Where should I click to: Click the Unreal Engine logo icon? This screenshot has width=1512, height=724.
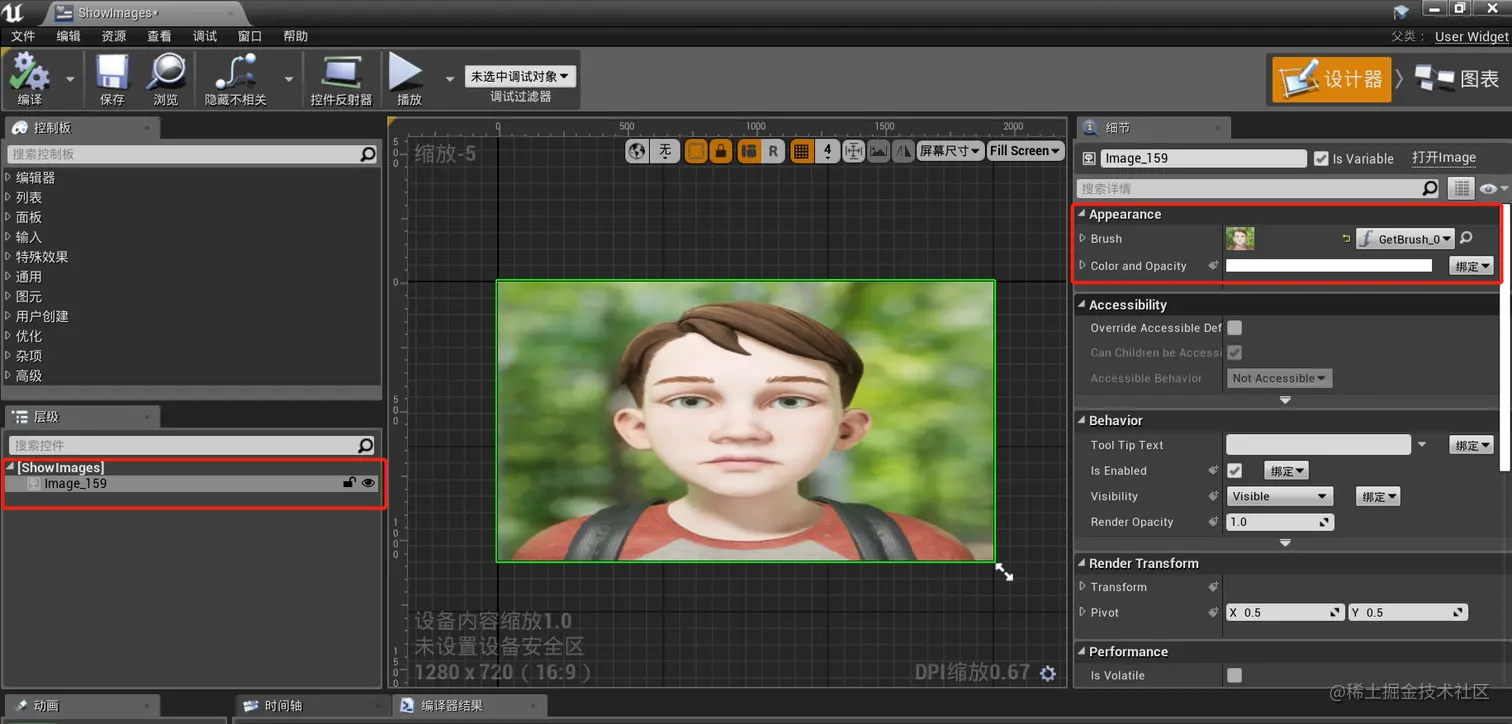(14, 12)
